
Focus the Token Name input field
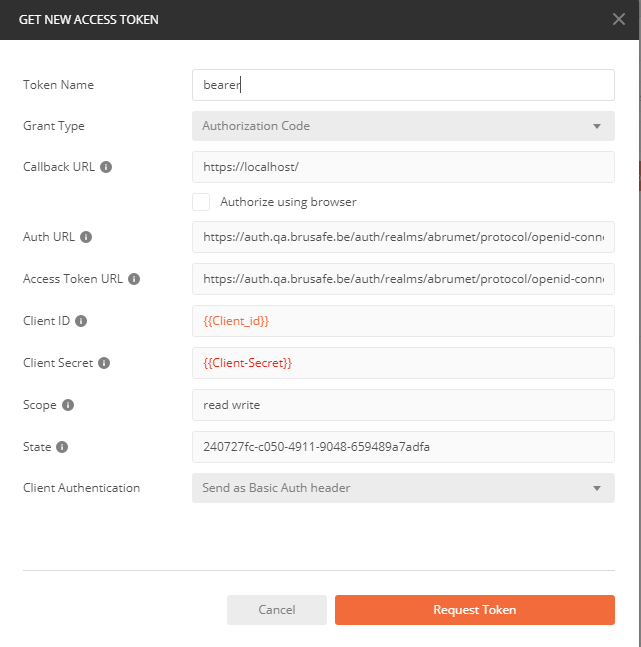pyautogui.click(x=403, y=85)
